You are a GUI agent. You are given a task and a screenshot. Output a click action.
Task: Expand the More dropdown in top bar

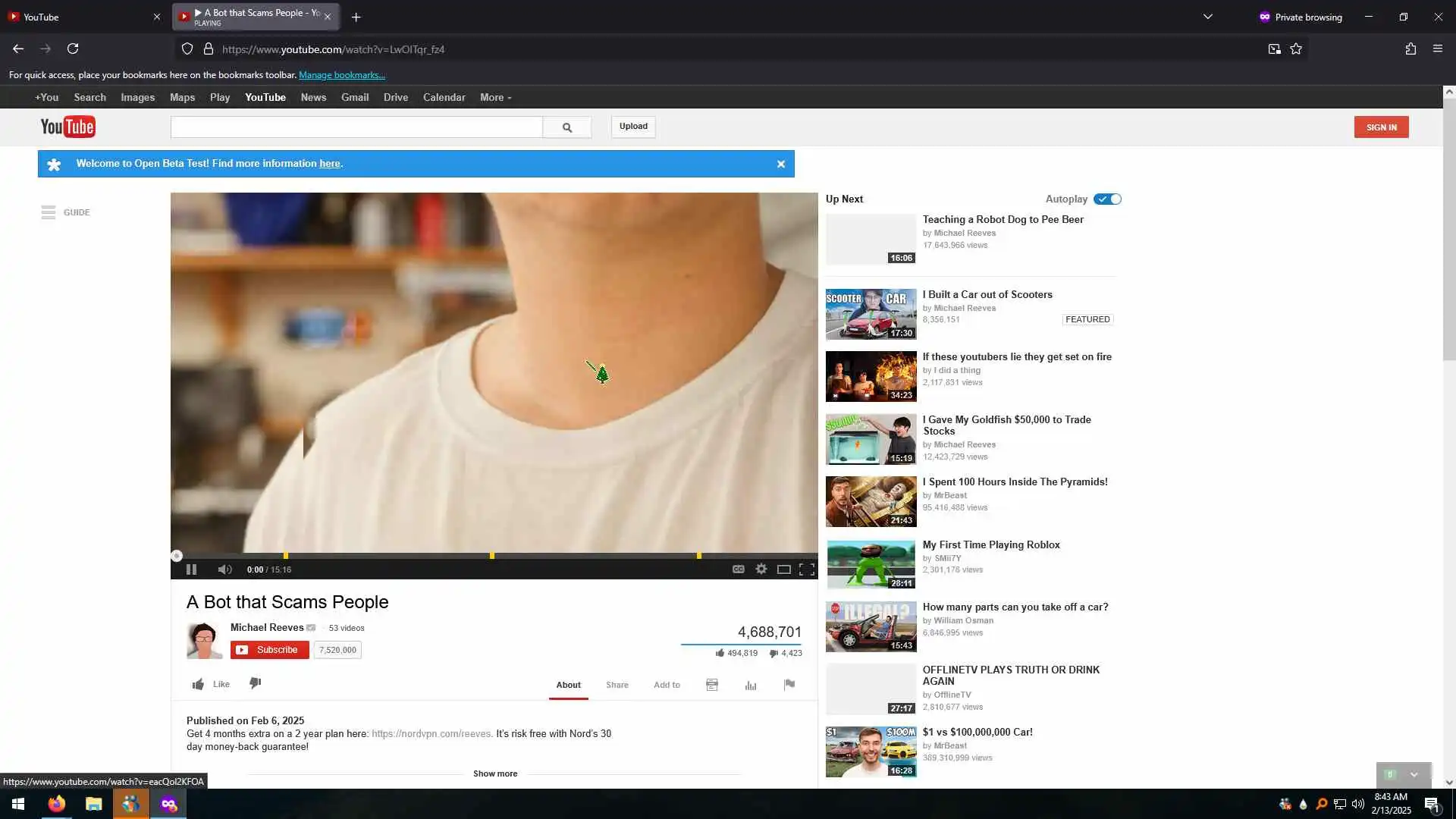click(x=496, y=98)
